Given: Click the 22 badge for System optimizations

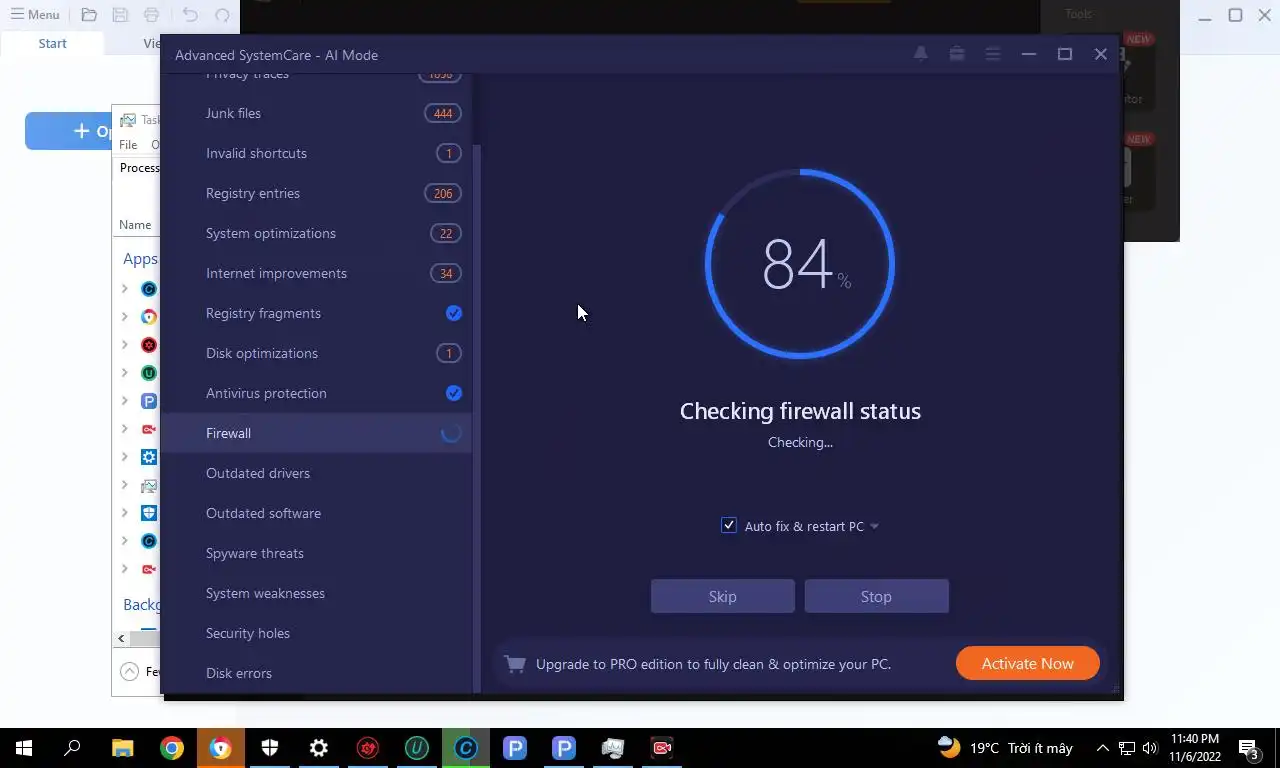Looking at the screenshot, I should point(446,233).
